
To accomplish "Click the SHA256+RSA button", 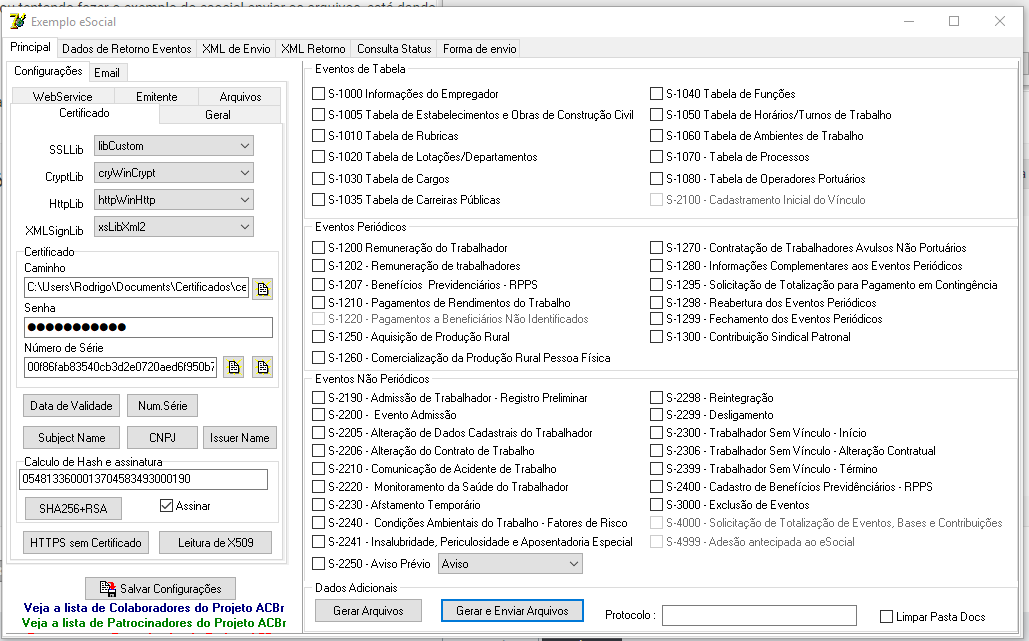I will point(73,508).
